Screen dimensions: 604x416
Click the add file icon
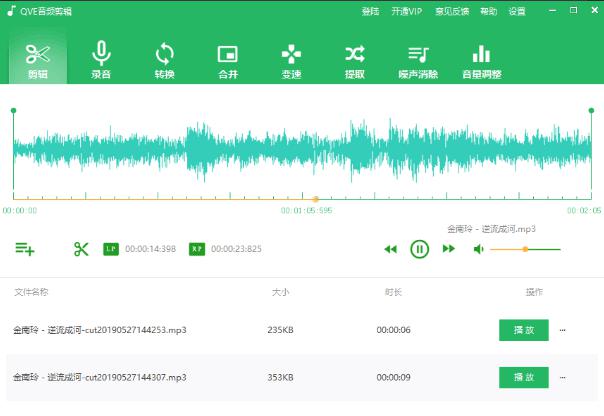25,249
